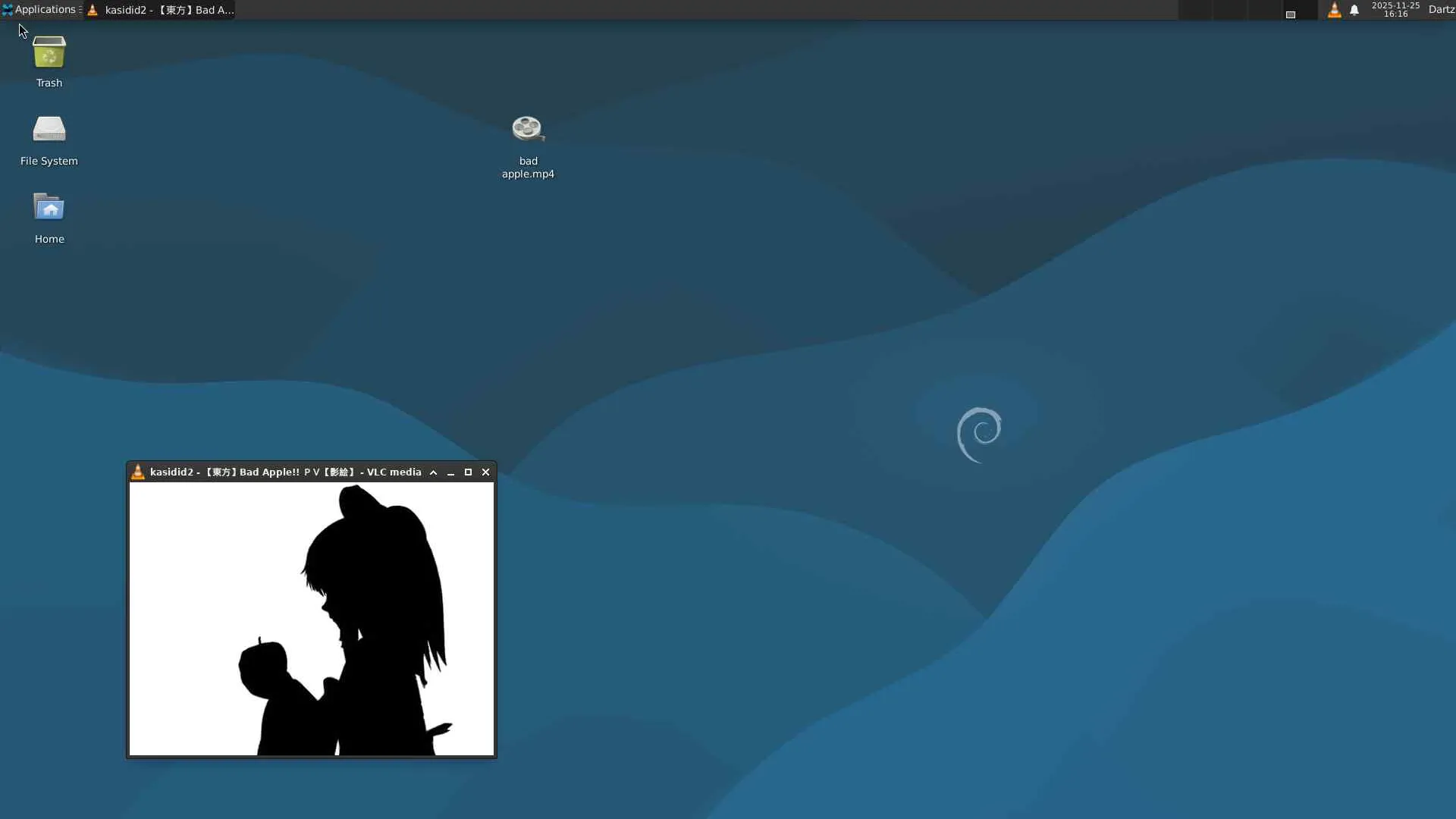Screen dimensions: 1456x819
Task: Open the File System desktop icon
Action: click(49, 130)
